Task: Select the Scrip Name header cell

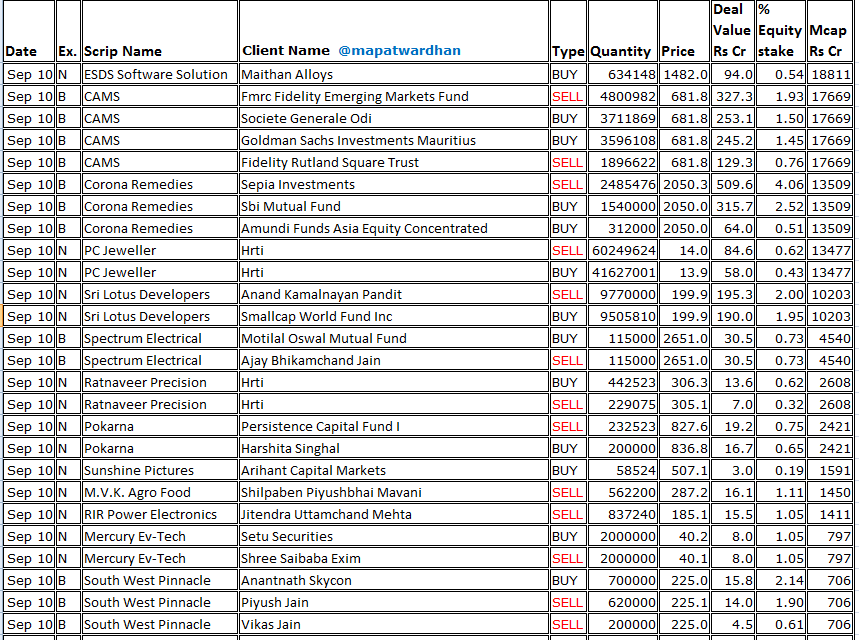Action: [159, 31]
